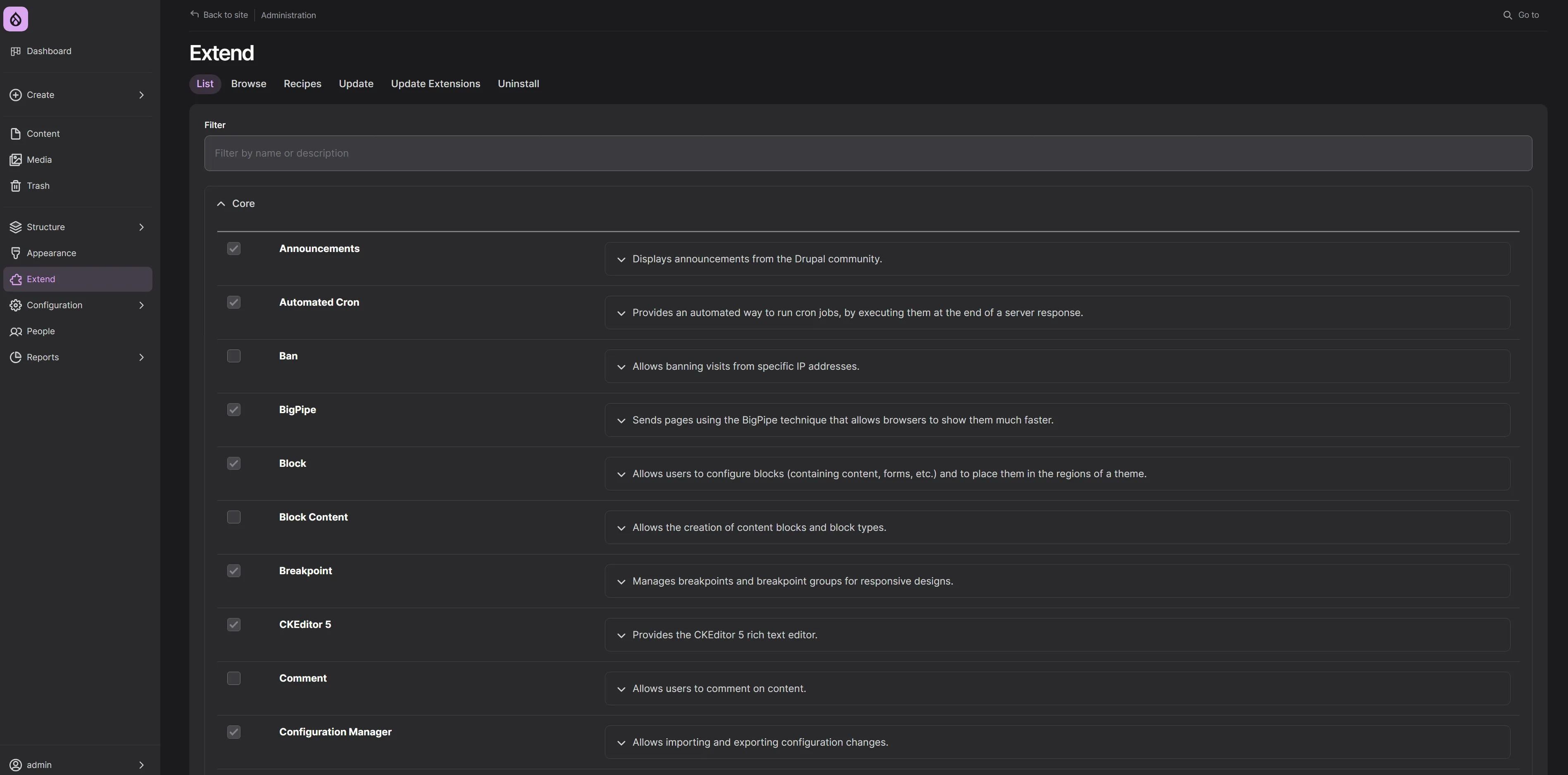Screen dimensions: 1568x775
Task: Enable the Ban module checkbox
Action: click(x=234, y=356)
